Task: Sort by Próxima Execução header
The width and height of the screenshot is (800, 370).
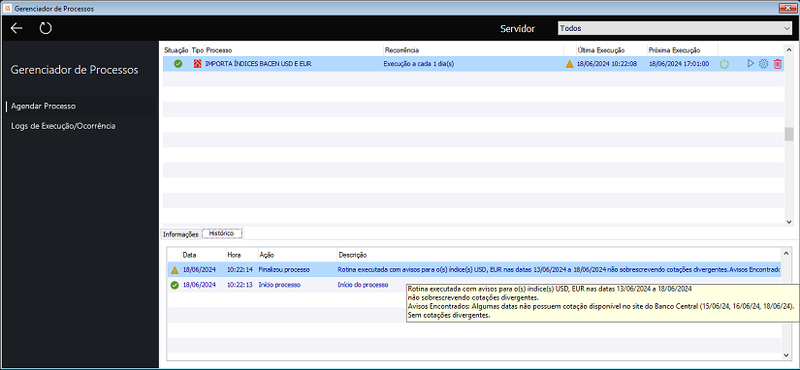Action: (x=674, y=51)
